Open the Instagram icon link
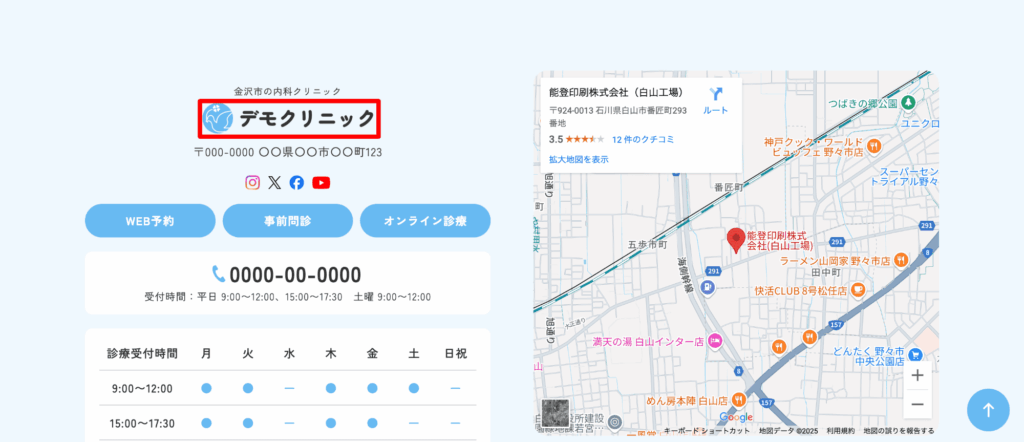This screenshot has height=442, width=1024. click(x=253, y=182)
